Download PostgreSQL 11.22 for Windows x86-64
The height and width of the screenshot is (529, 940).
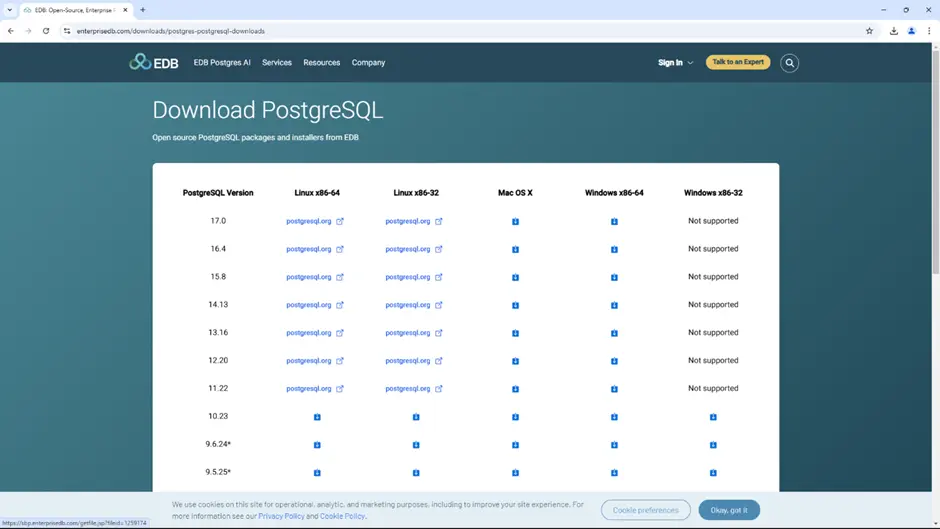click(614, 389)
